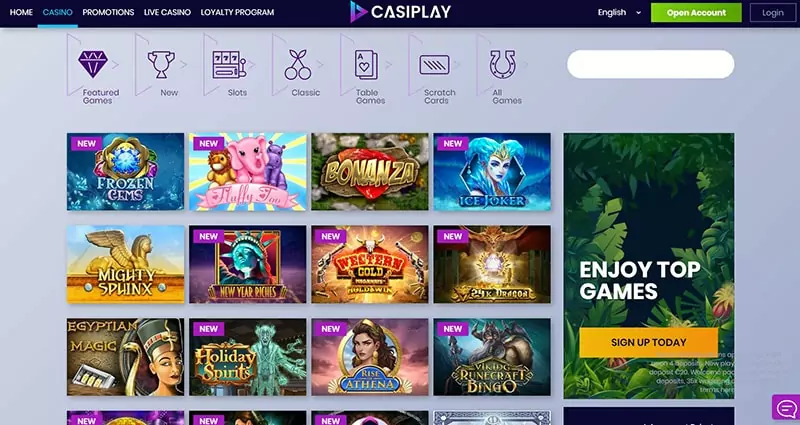Viewport: 800px width, 425px height.
Task: Focus the game search field
Action: [x=651, y=64]
